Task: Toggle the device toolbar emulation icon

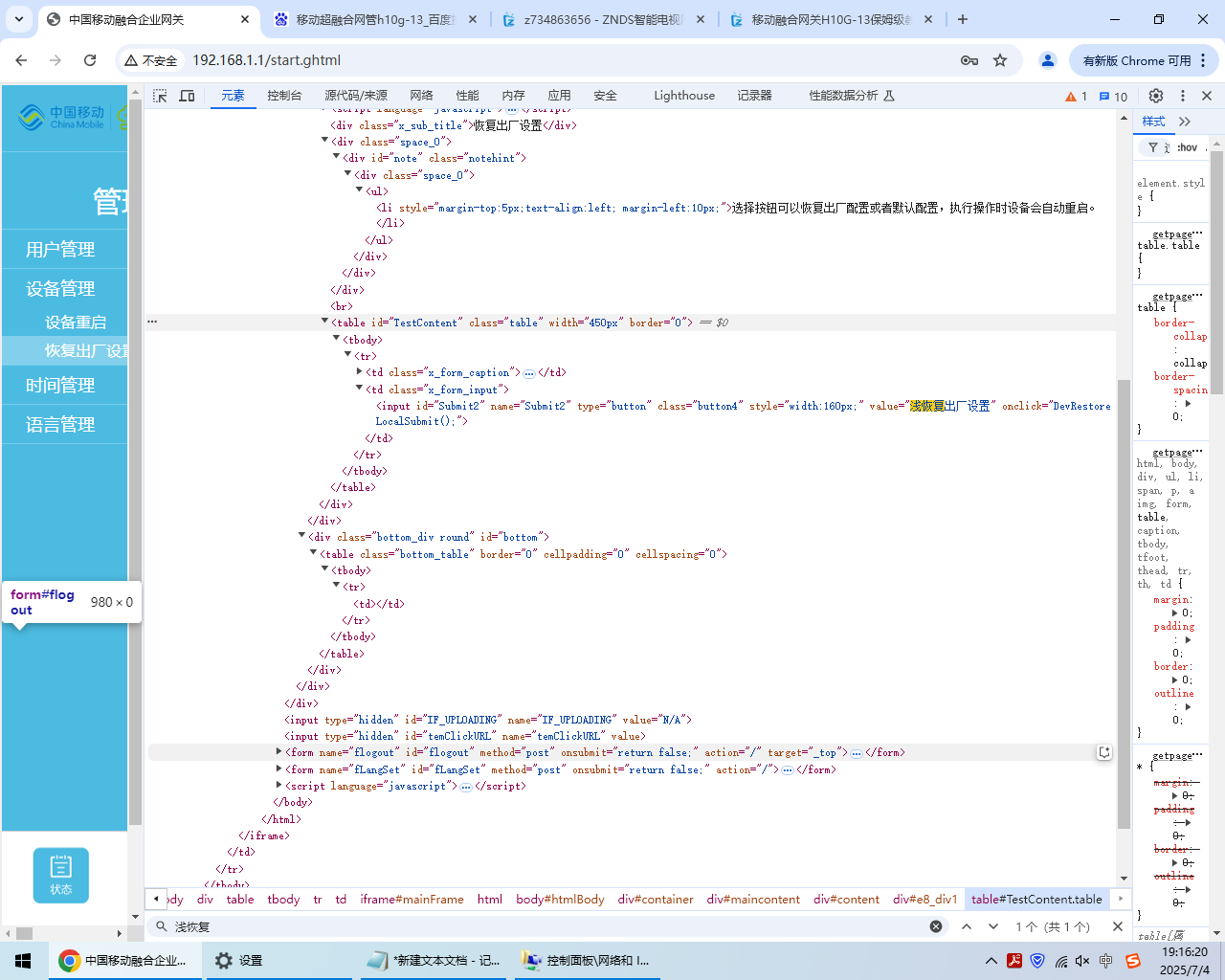Action: (187, 96)
